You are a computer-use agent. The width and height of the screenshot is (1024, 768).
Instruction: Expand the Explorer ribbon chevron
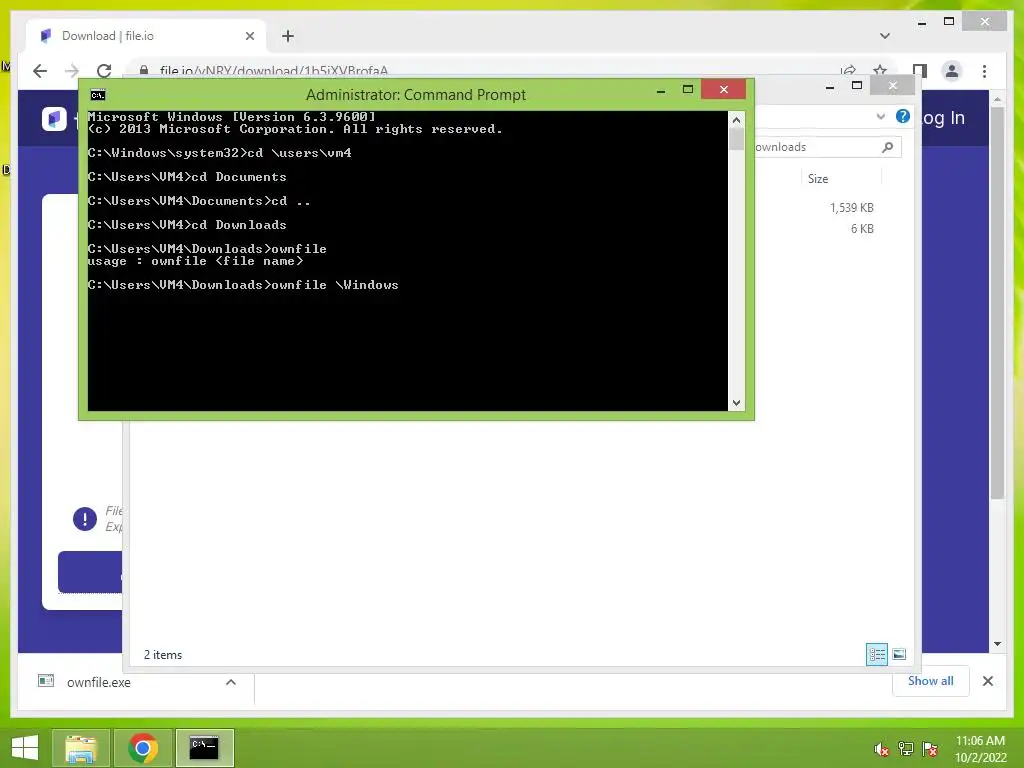point(880,117)
